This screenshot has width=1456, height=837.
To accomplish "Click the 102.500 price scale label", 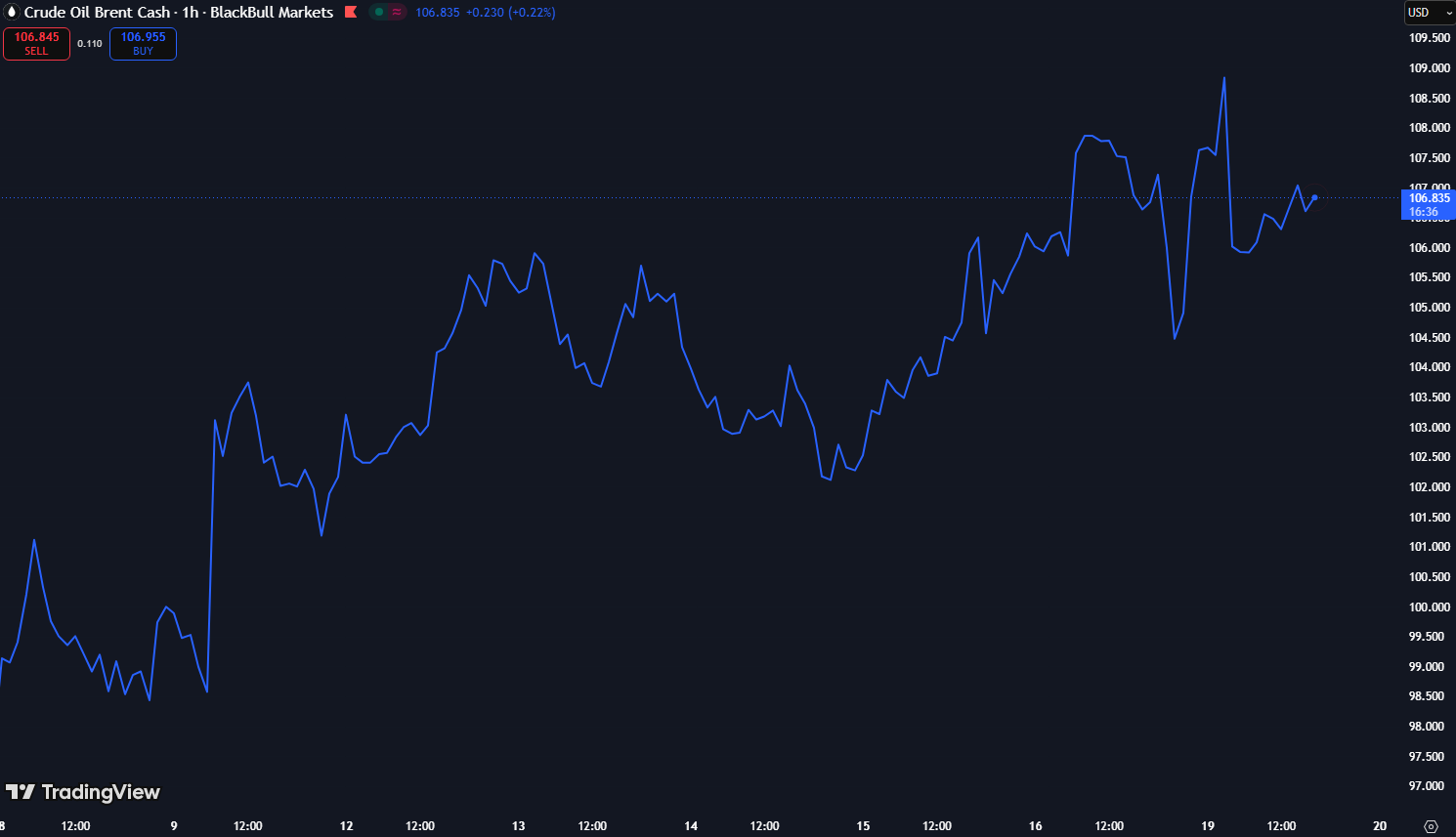I will pos(1430,457).
